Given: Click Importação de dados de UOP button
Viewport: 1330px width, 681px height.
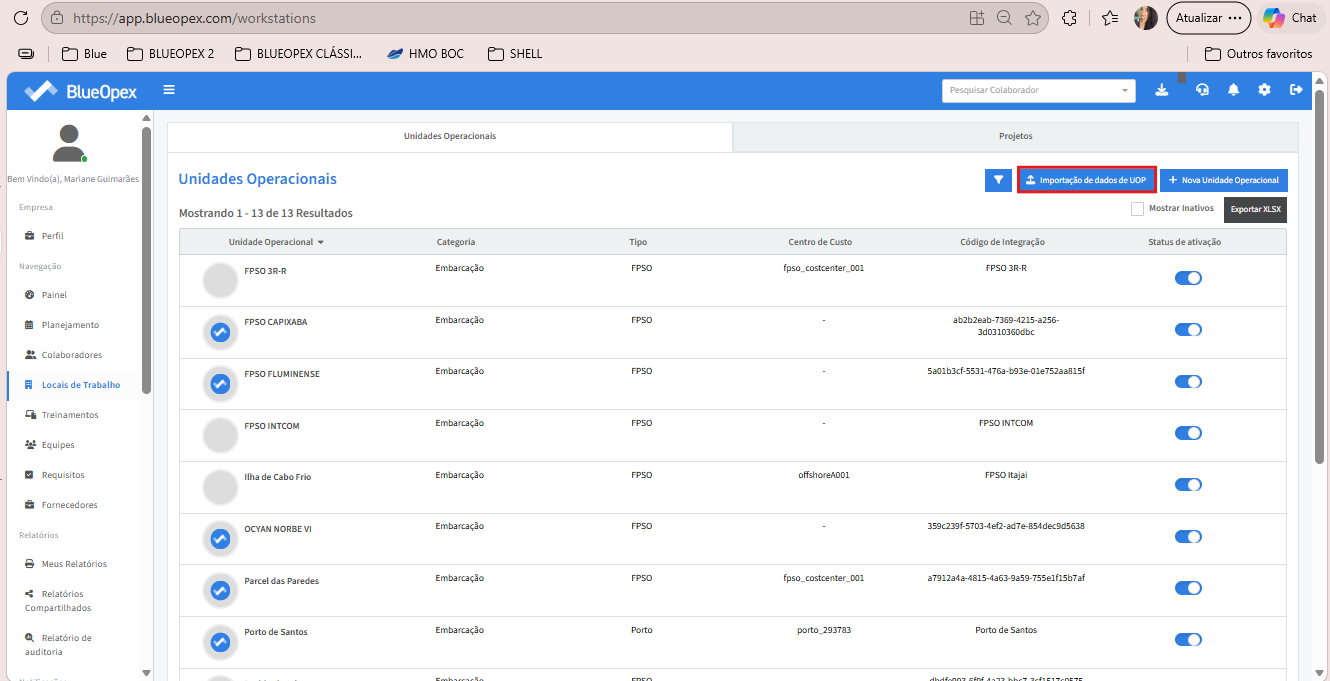Looking at the screenshot, I should [x=1087, y=180].
